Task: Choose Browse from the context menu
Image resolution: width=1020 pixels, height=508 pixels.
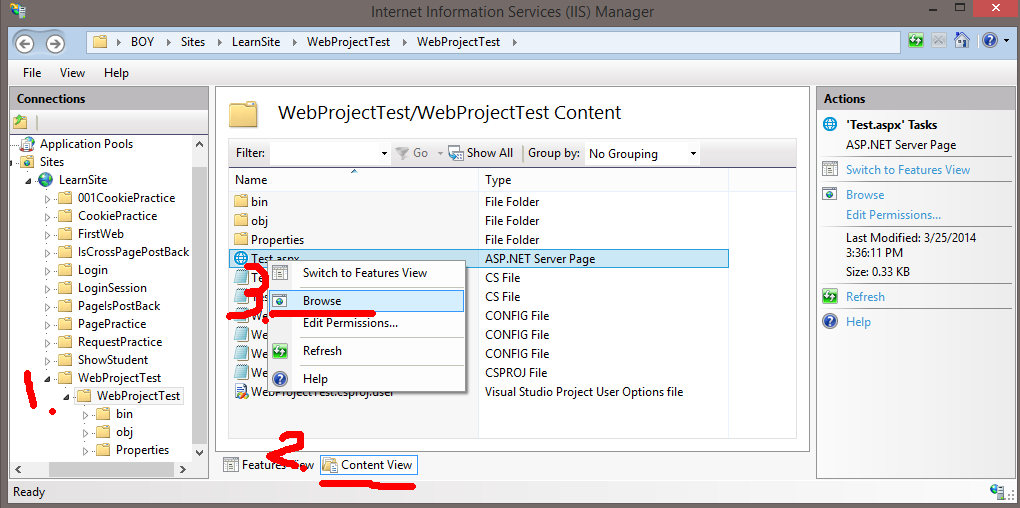Action: [x=367, y=301]
